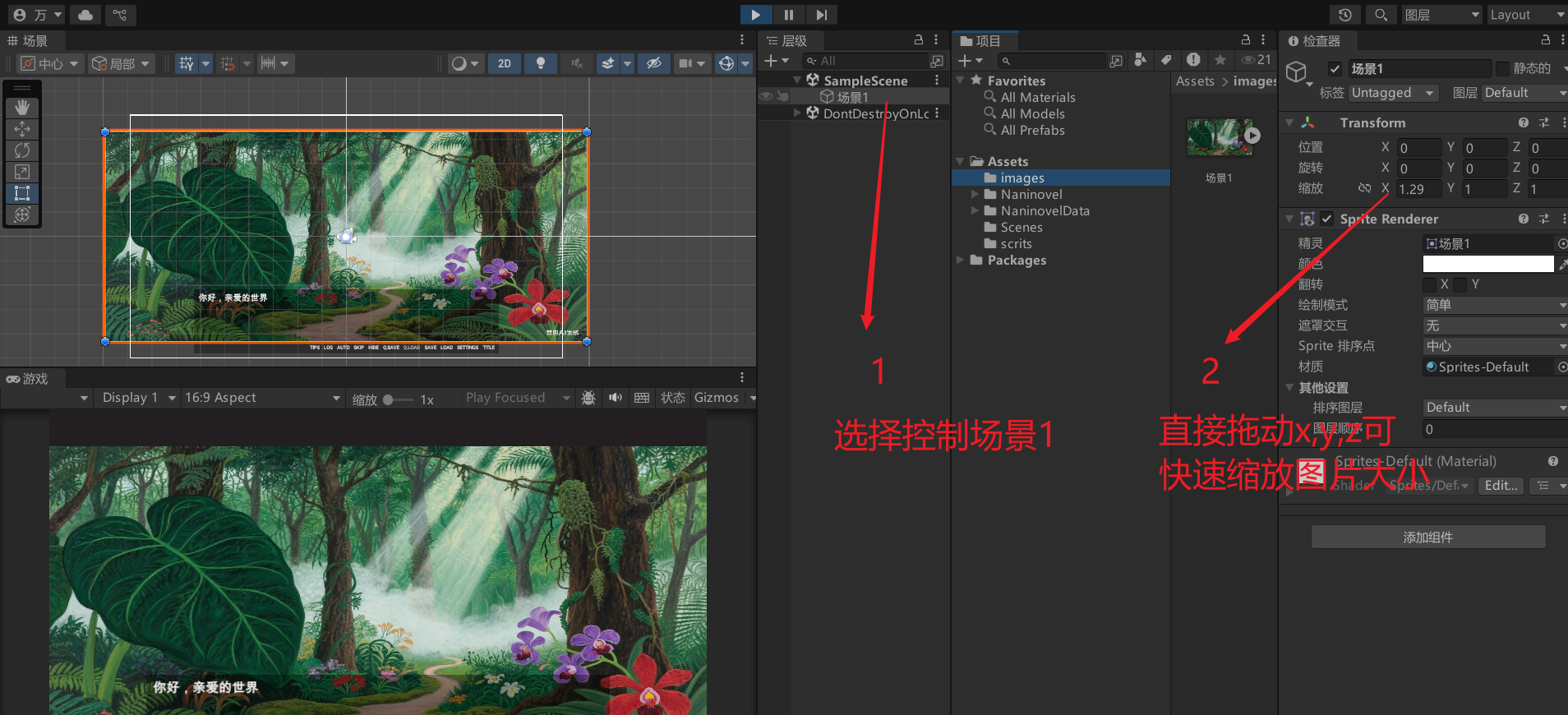Click the Step forward button

tap(821, 15)
